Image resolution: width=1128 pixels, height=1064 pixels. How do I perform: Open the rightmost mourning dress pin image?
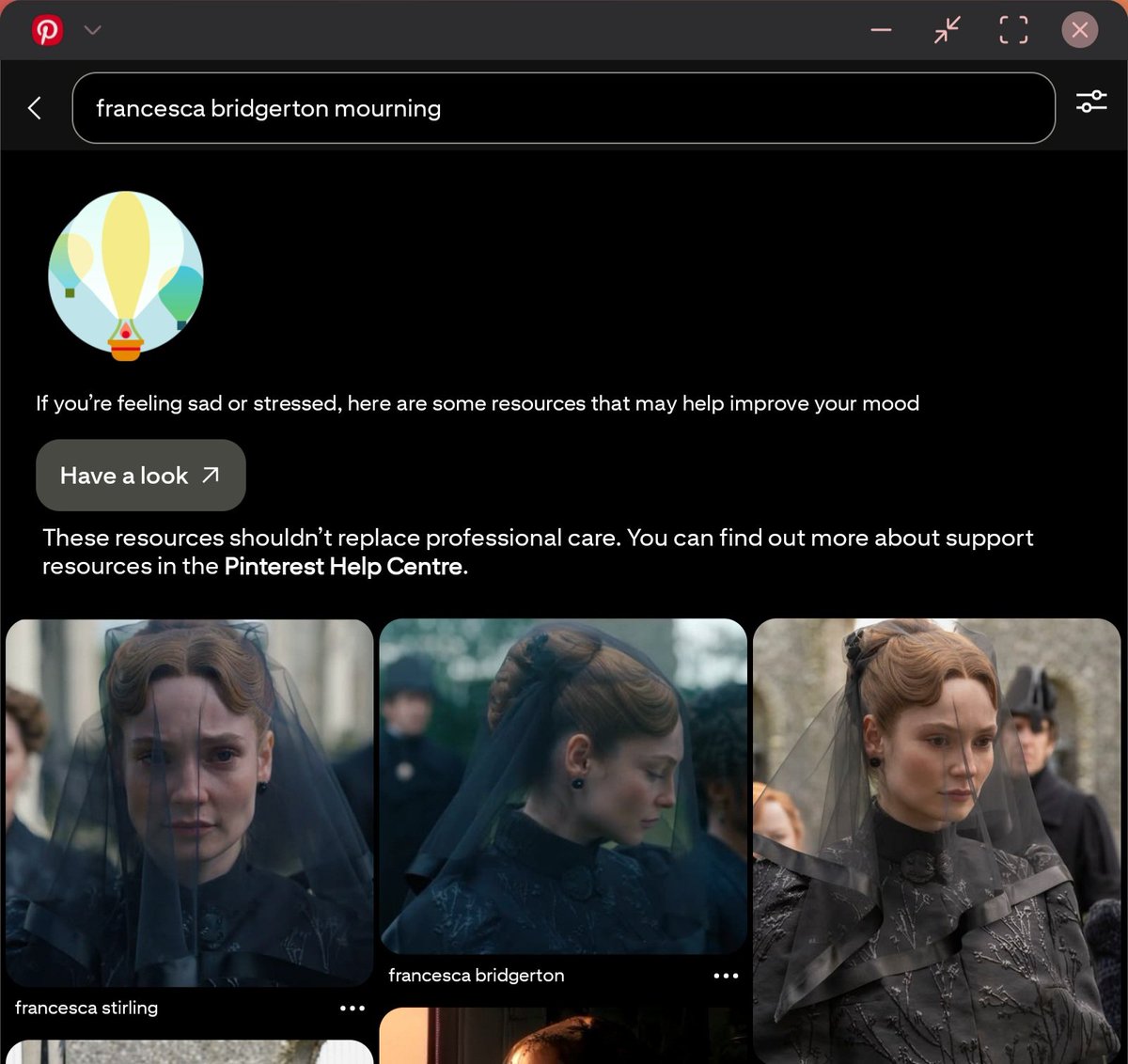936,840
